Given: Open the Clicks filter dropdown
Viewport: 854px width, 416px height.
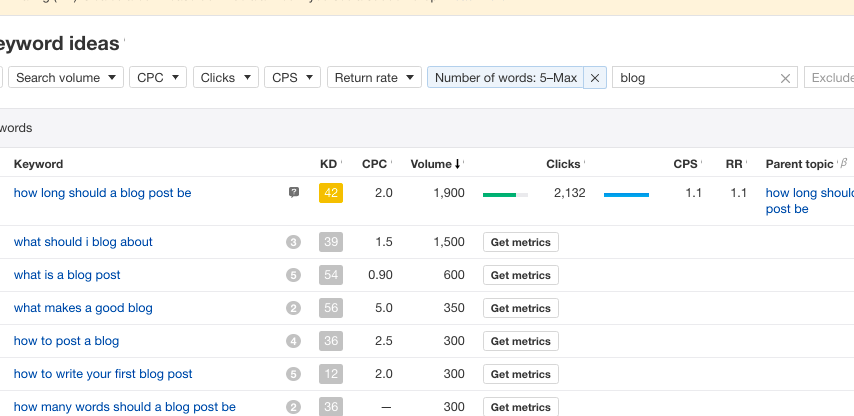Looking at the screenshot, I should [225, 77].
